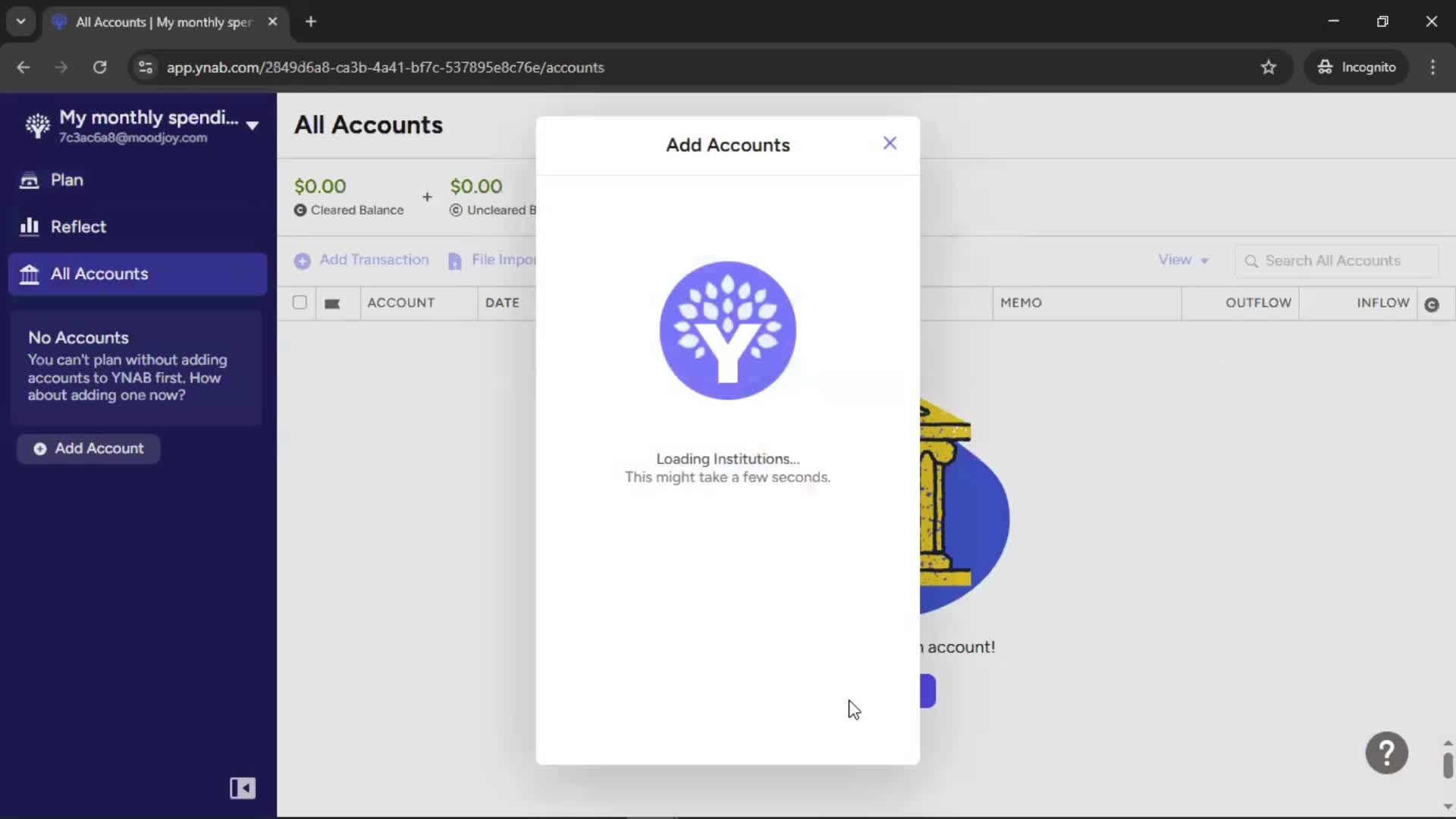
Task: Sort by DATE column header
Action: pos(502,303)
